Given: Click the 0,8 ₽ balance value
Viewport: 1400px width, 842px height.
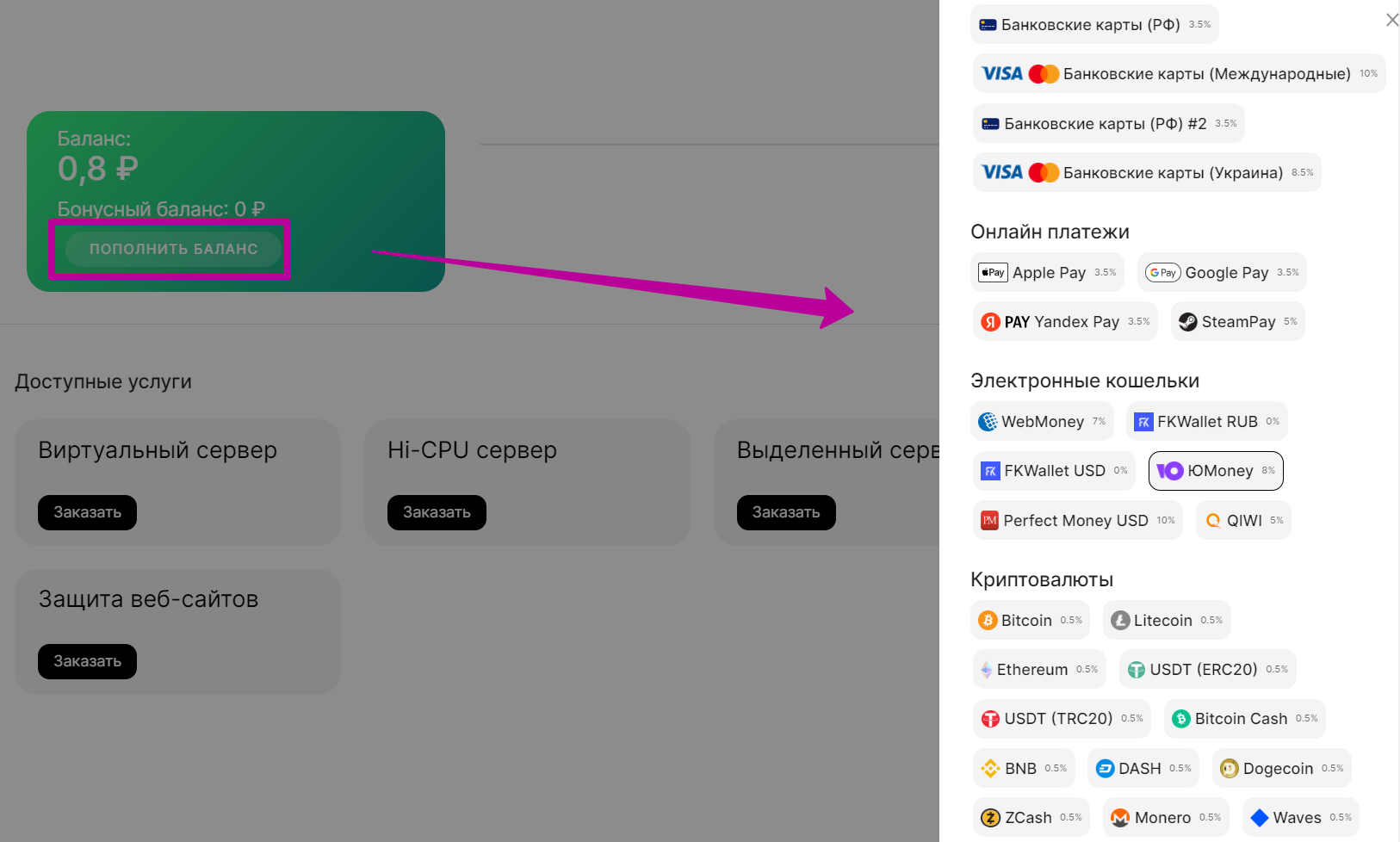Looking at the screenshot, I should tap(97, 169).
